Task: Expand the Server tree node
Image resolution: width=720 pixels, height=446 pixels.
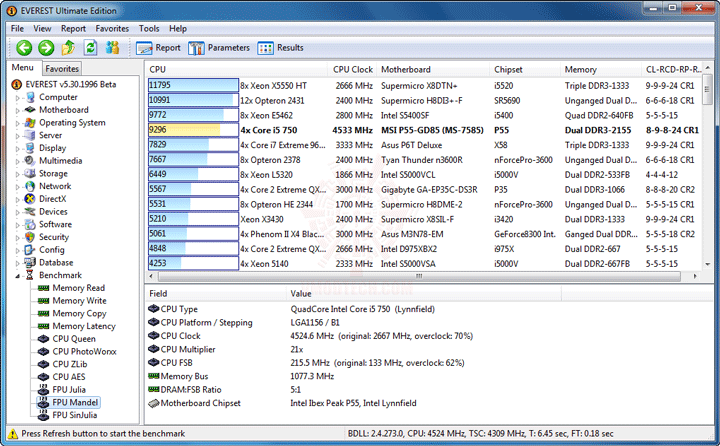Action: point(17,136)
